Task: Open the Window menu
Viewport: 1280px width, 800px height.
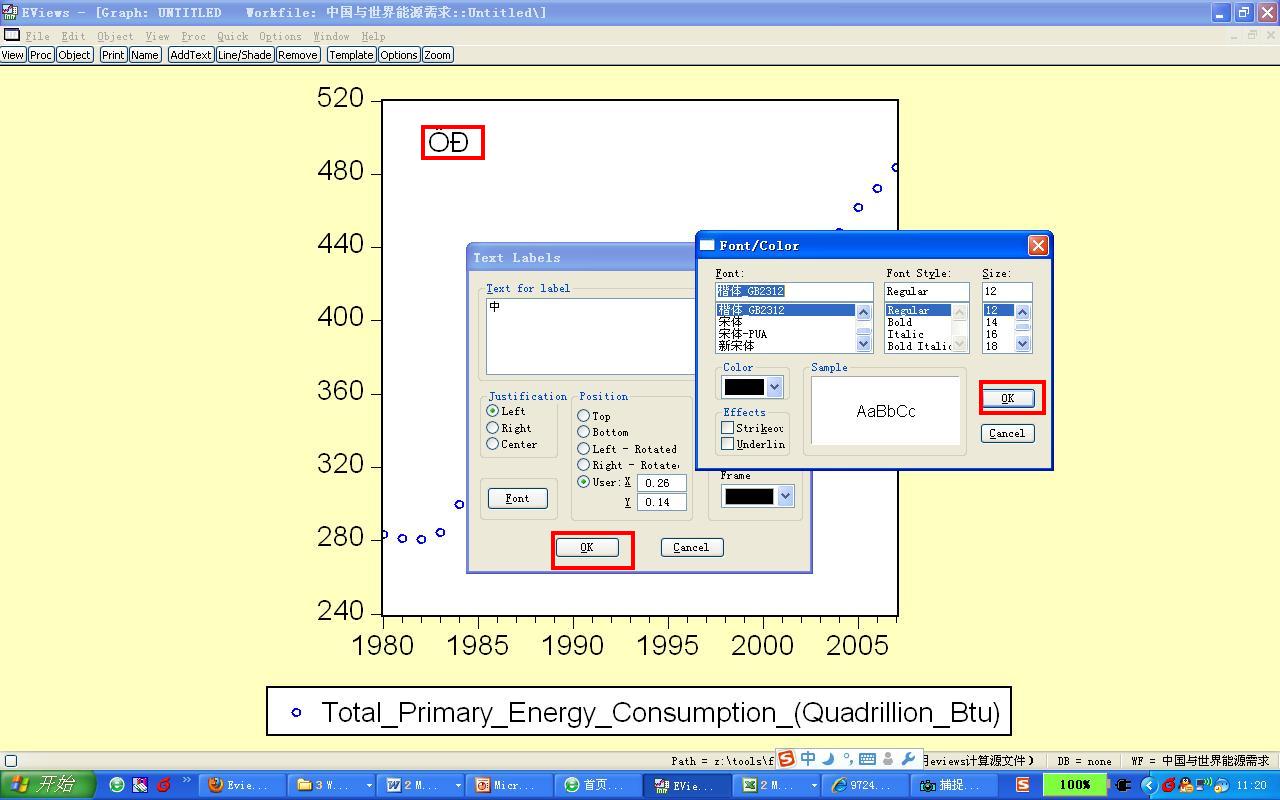Action: [331, 36]
